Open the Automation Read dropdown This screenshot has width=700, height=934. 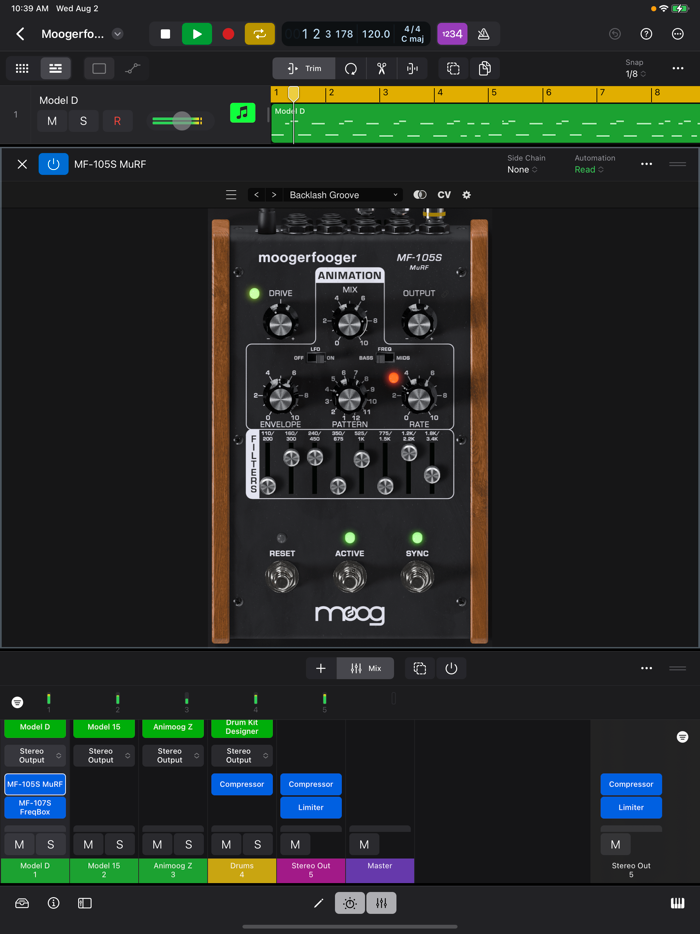(x=589, y=170)
